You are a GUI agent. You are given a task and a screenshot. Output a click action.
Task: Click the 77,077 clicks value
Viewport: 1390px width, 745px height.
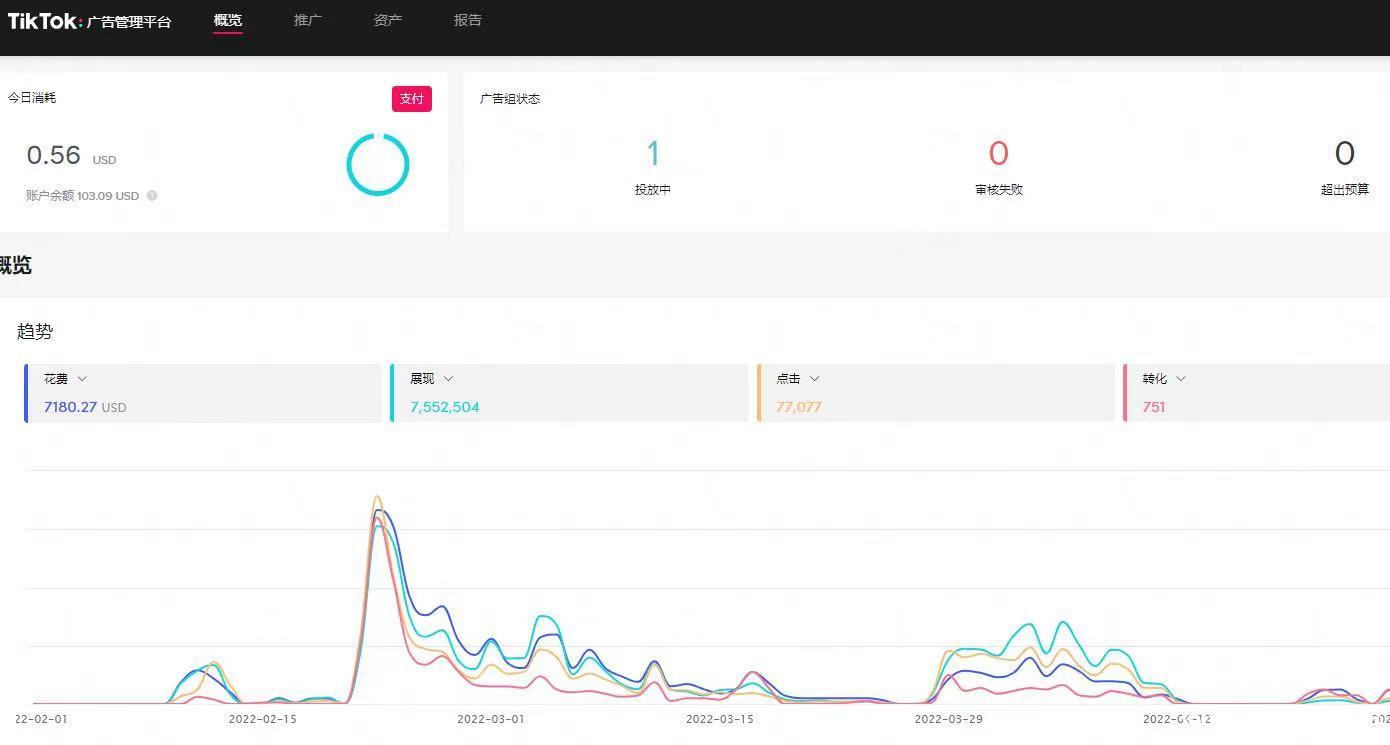click(x=798, y=407)
